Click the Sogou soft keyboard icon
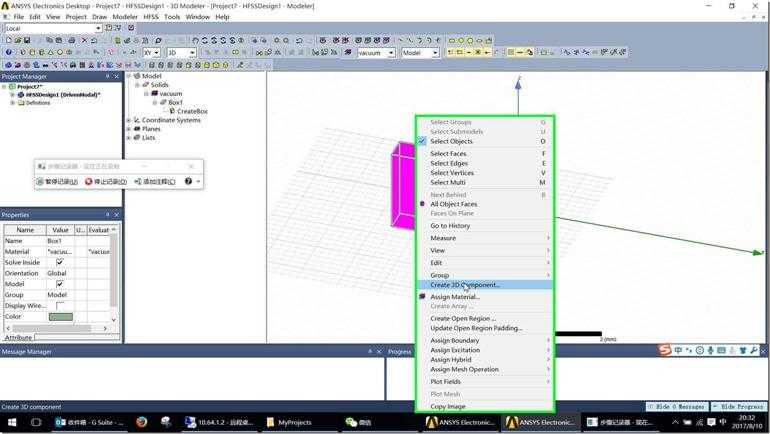This screenshot has height=434, width=770. click(721, 351)
